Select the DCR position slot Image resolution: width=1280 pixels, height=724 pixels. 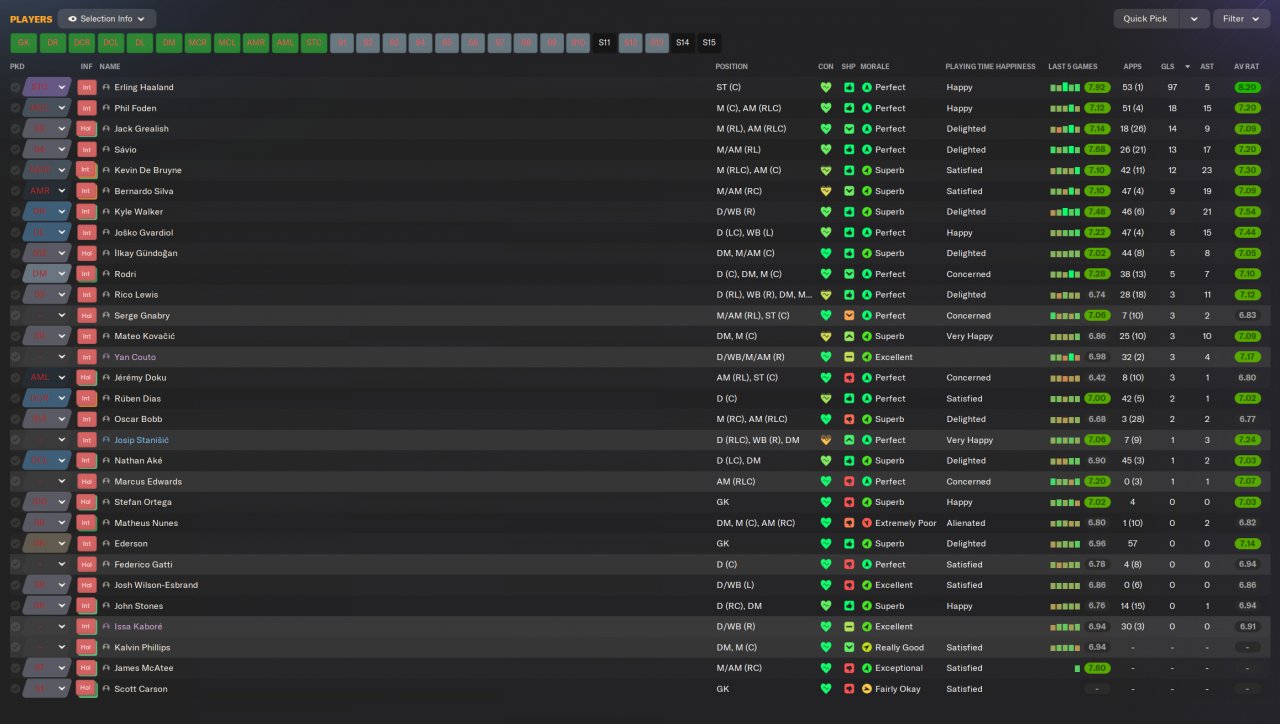[81, 43]
